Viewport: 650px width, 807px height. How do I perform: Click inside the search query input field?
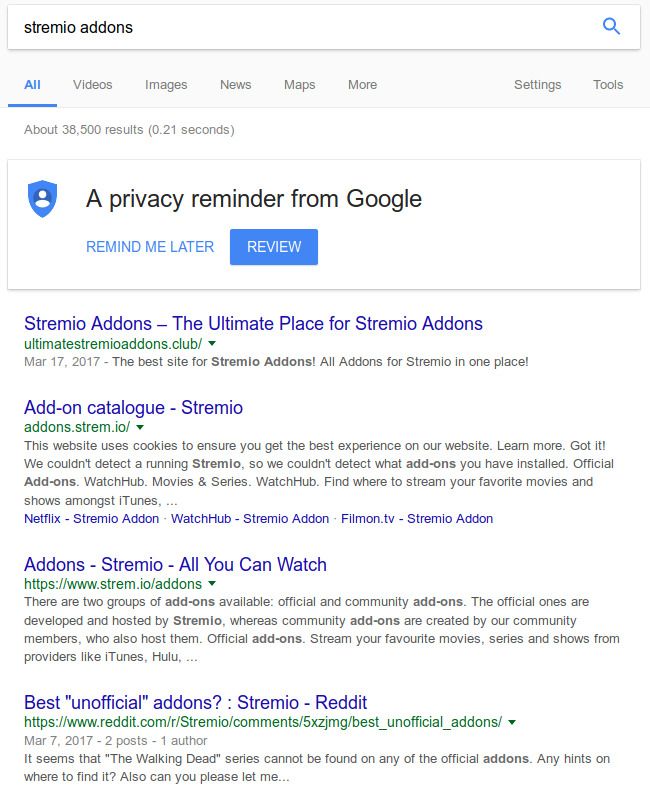click(x=200, y=27)
